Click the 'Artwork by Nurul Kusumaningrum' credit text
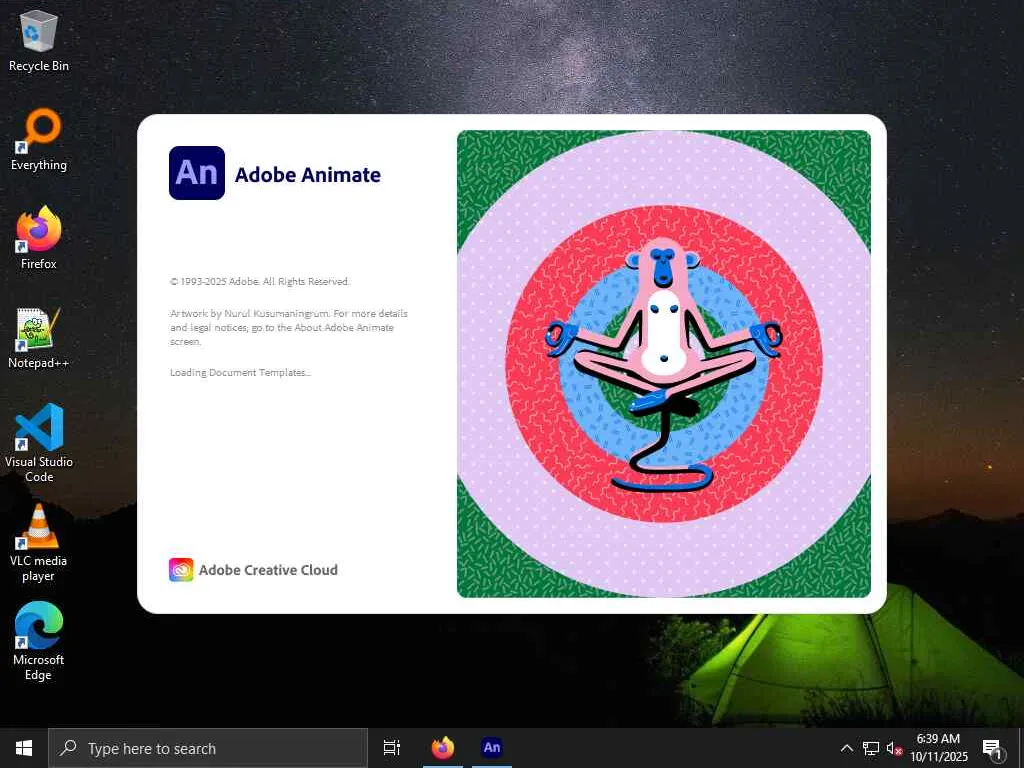 click(249, 313)
